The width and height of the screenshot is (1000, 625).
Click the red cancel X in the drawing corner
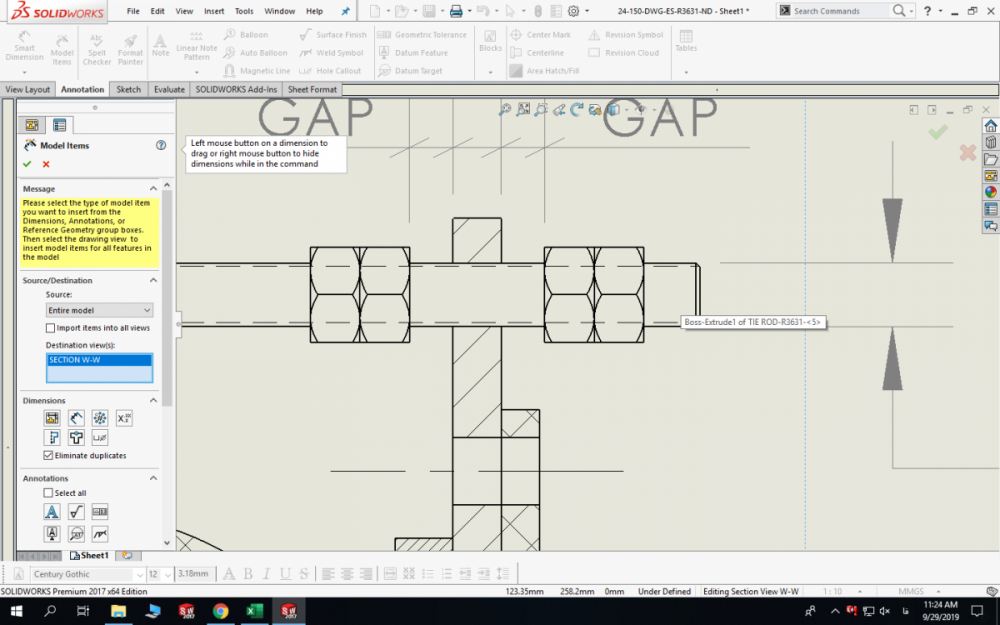coord(967,153)
